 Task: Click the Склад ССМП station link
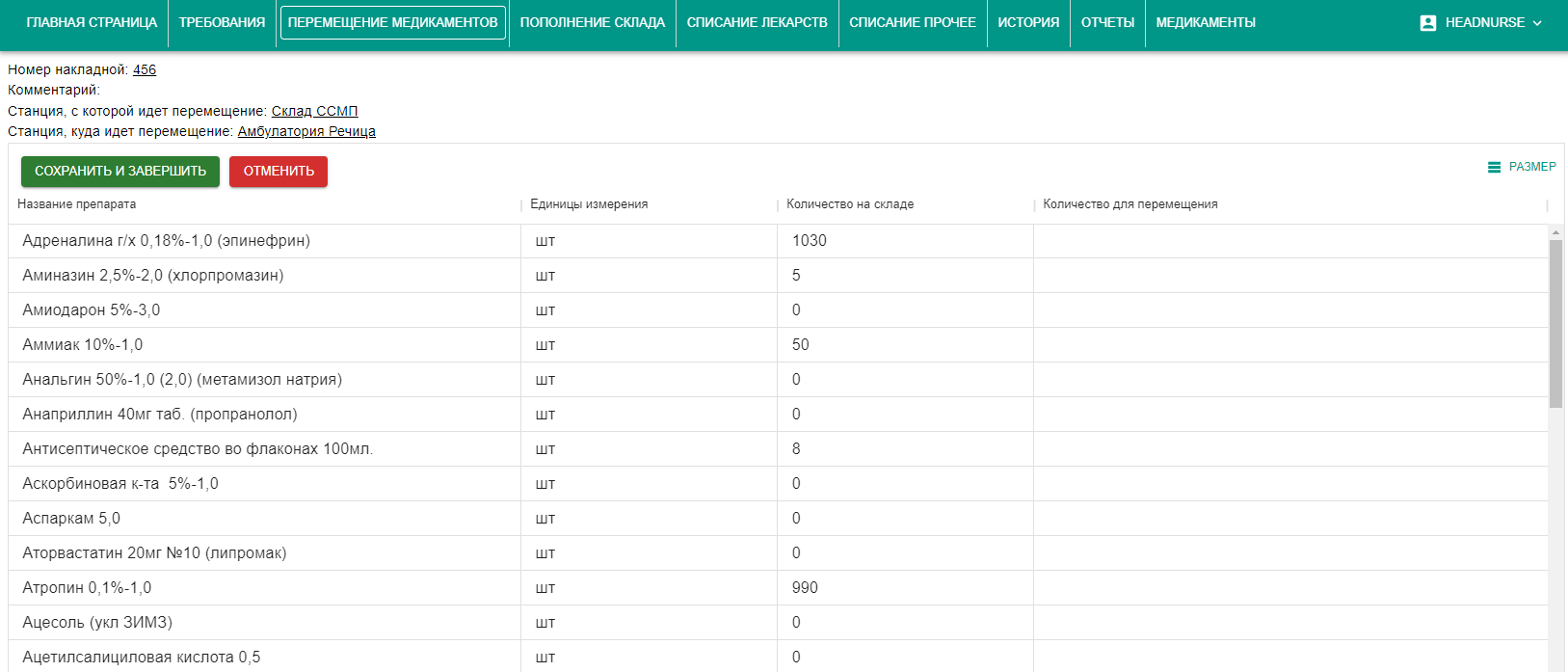[314, 111]
